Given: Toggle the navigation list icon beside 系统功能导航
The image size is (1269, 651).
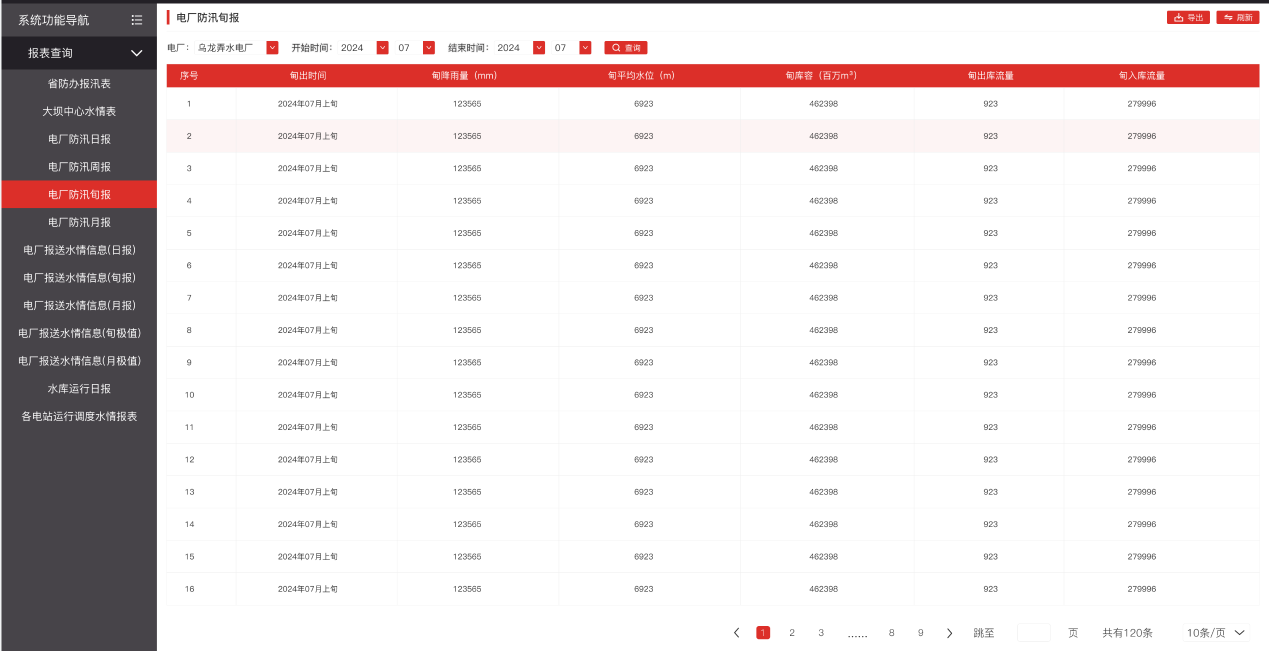Looking at the screenshot, I should [137, 20].
